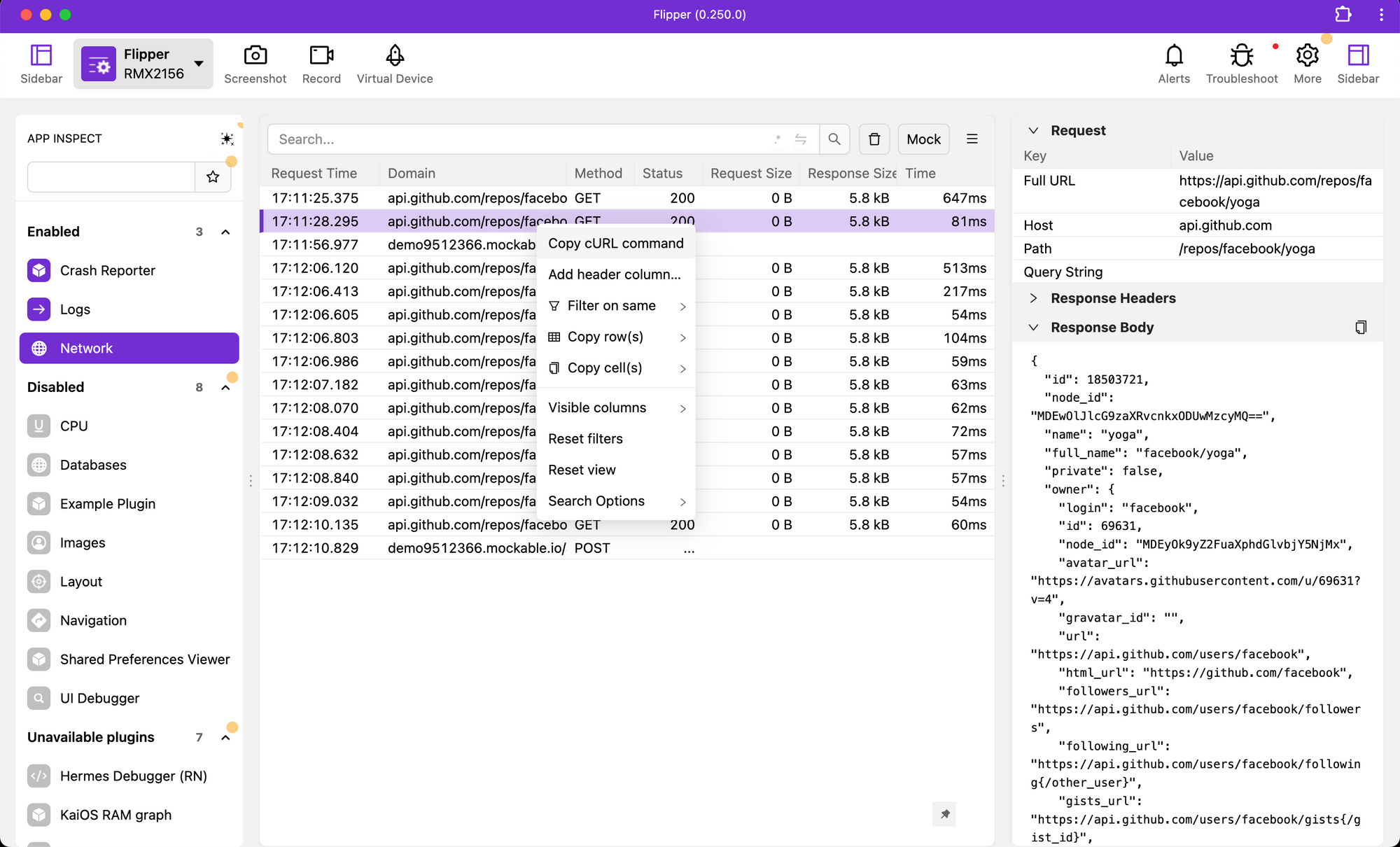Viewport: 1400px width, 847px height.
Task: Click the search magnifier button
Action: (x=834, y=139)
